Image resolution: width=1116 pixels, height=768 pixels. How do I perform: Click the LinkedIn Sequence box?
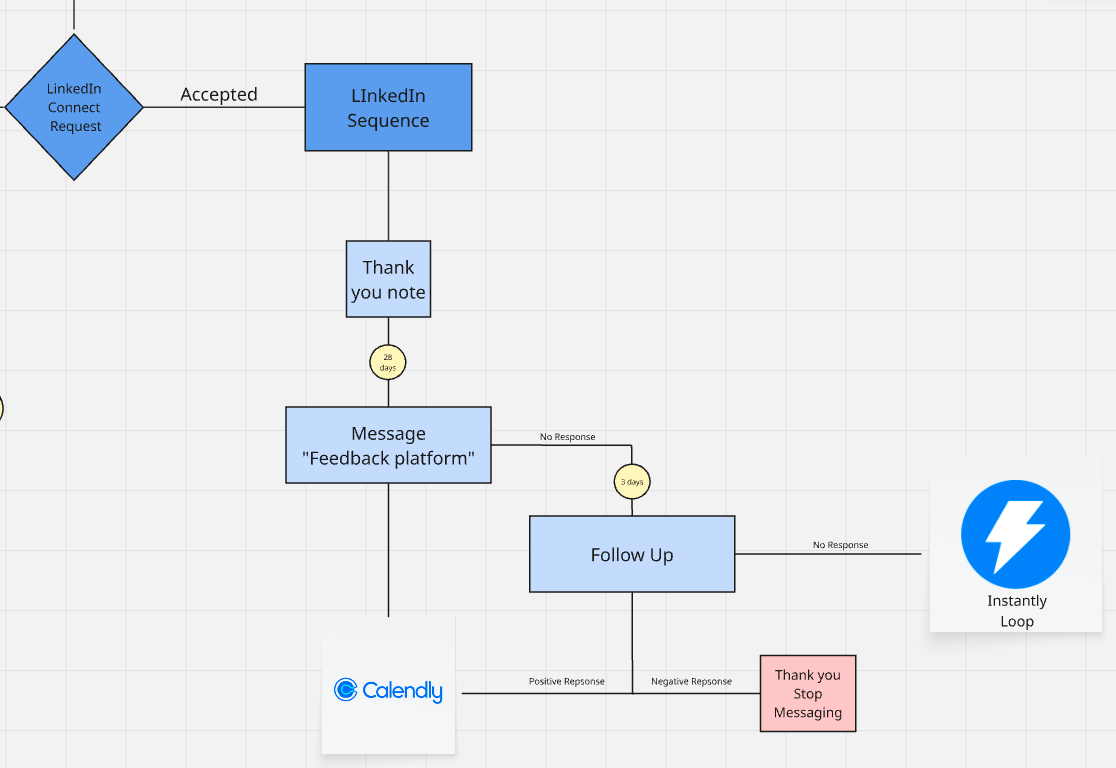point(389,107)
